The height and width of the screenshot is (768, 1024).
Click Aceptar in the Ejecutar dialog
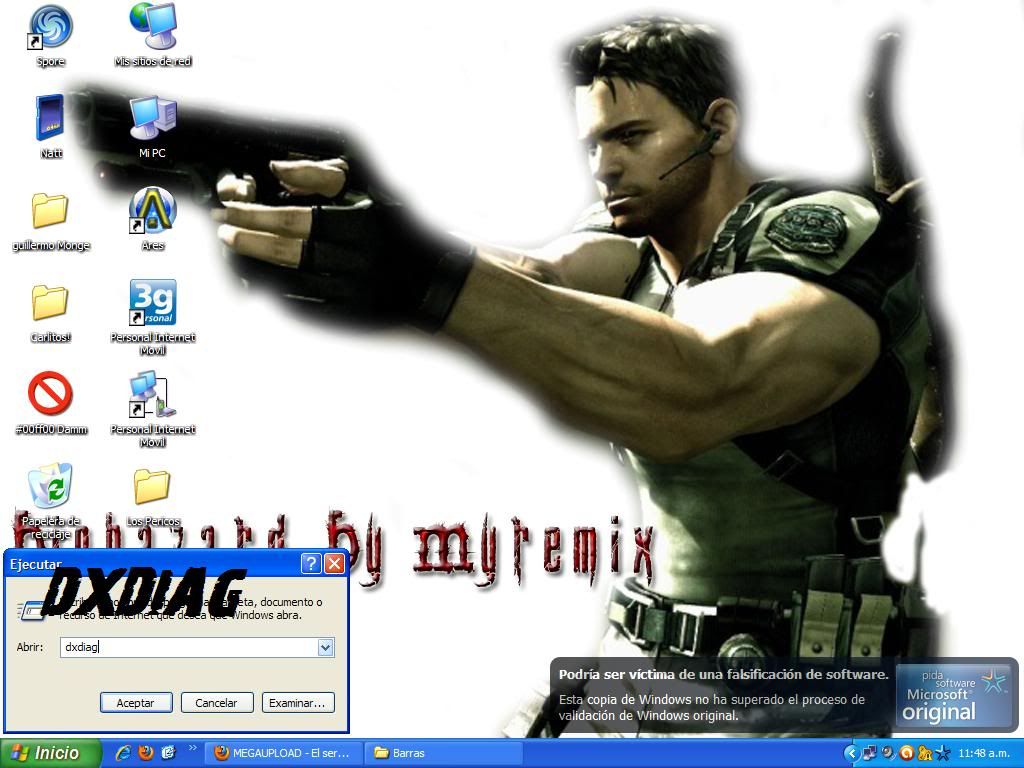click(x=136, y=703)
